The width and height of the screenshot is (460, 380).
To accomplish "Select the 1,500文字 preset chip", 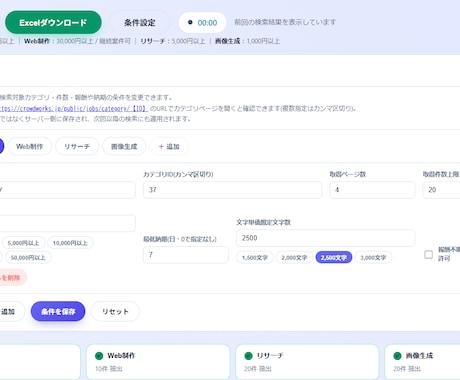I will [255, 257].
